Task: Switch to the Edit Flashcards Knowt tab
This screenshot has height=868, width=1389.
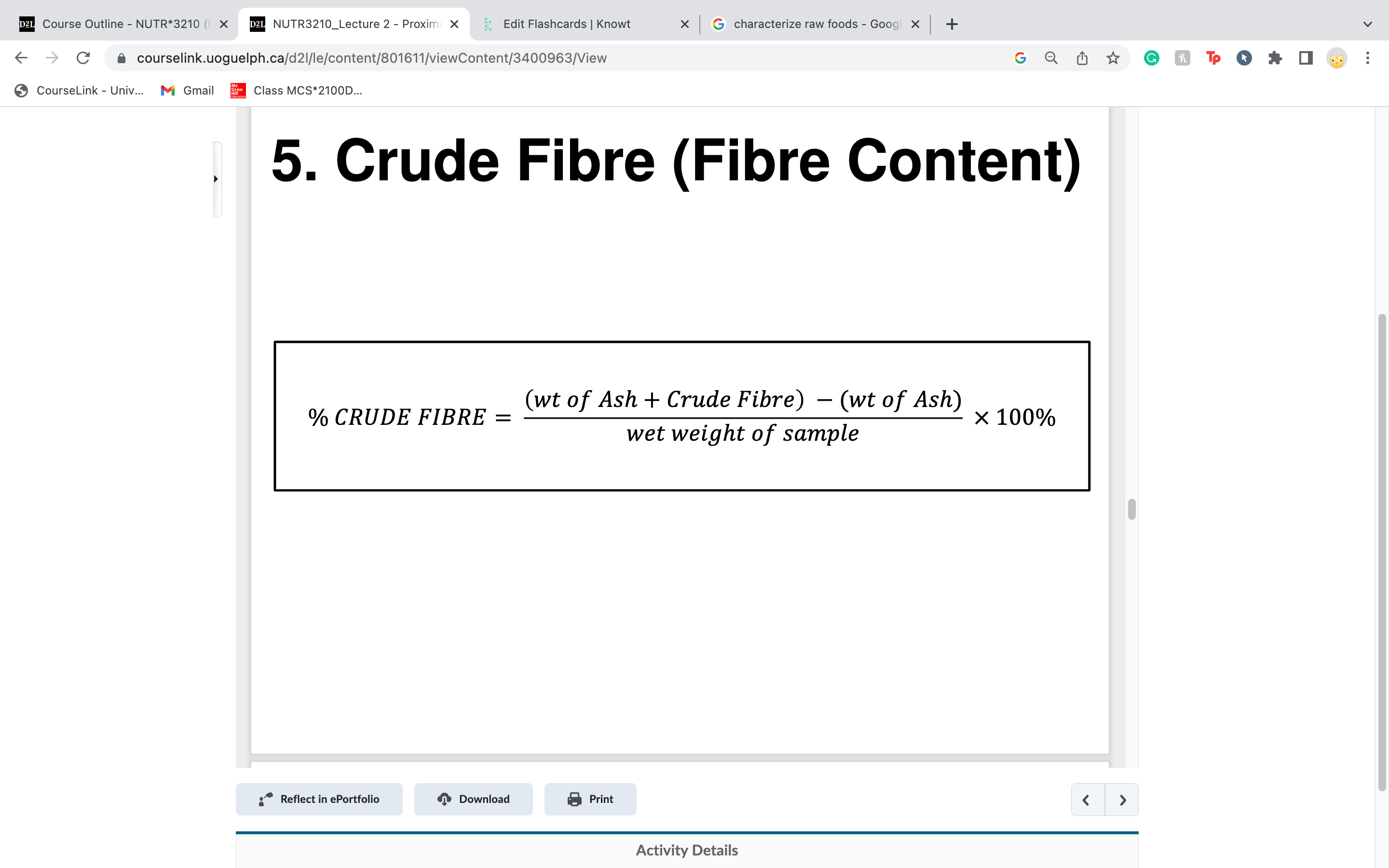Action: tap(567, 24)
